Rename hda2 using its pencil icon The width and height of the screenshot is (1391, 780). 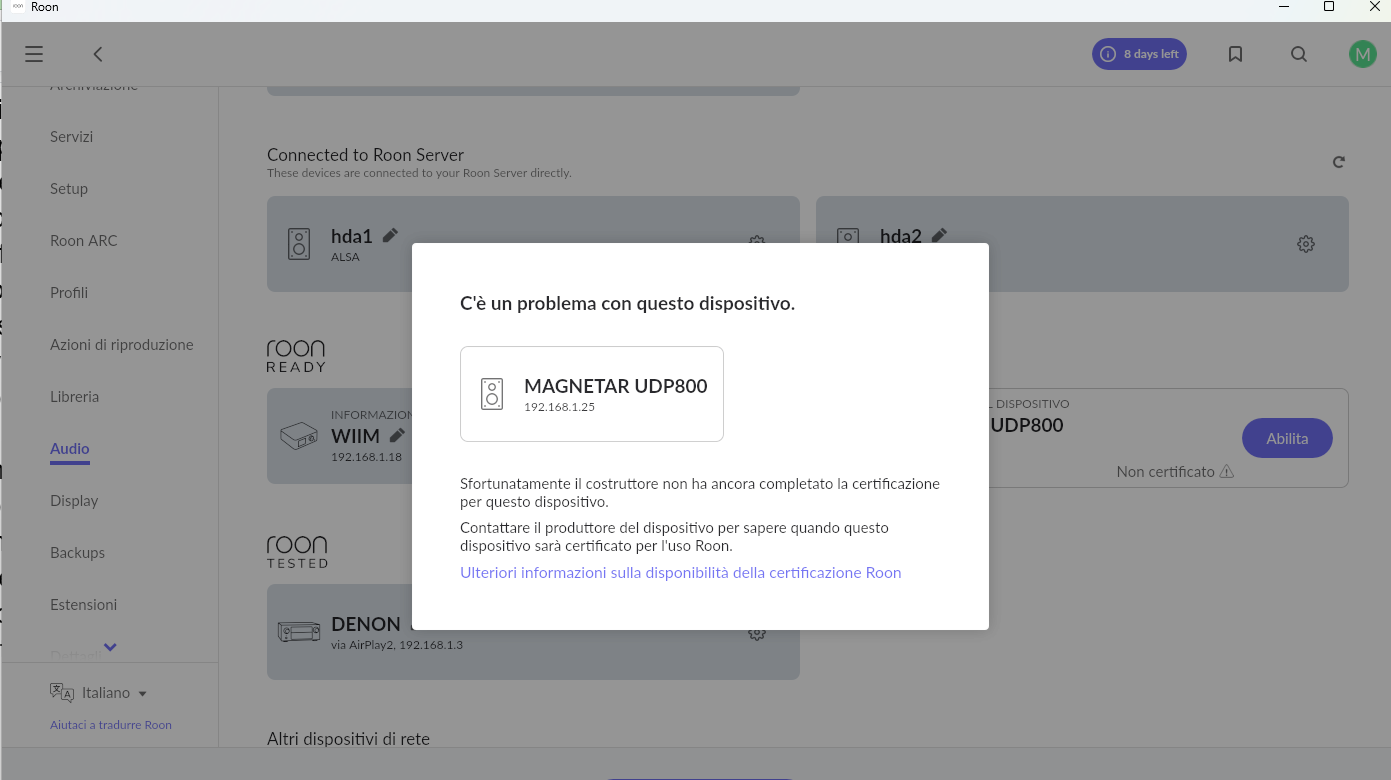pyautogui.click(x=939, y=235)
